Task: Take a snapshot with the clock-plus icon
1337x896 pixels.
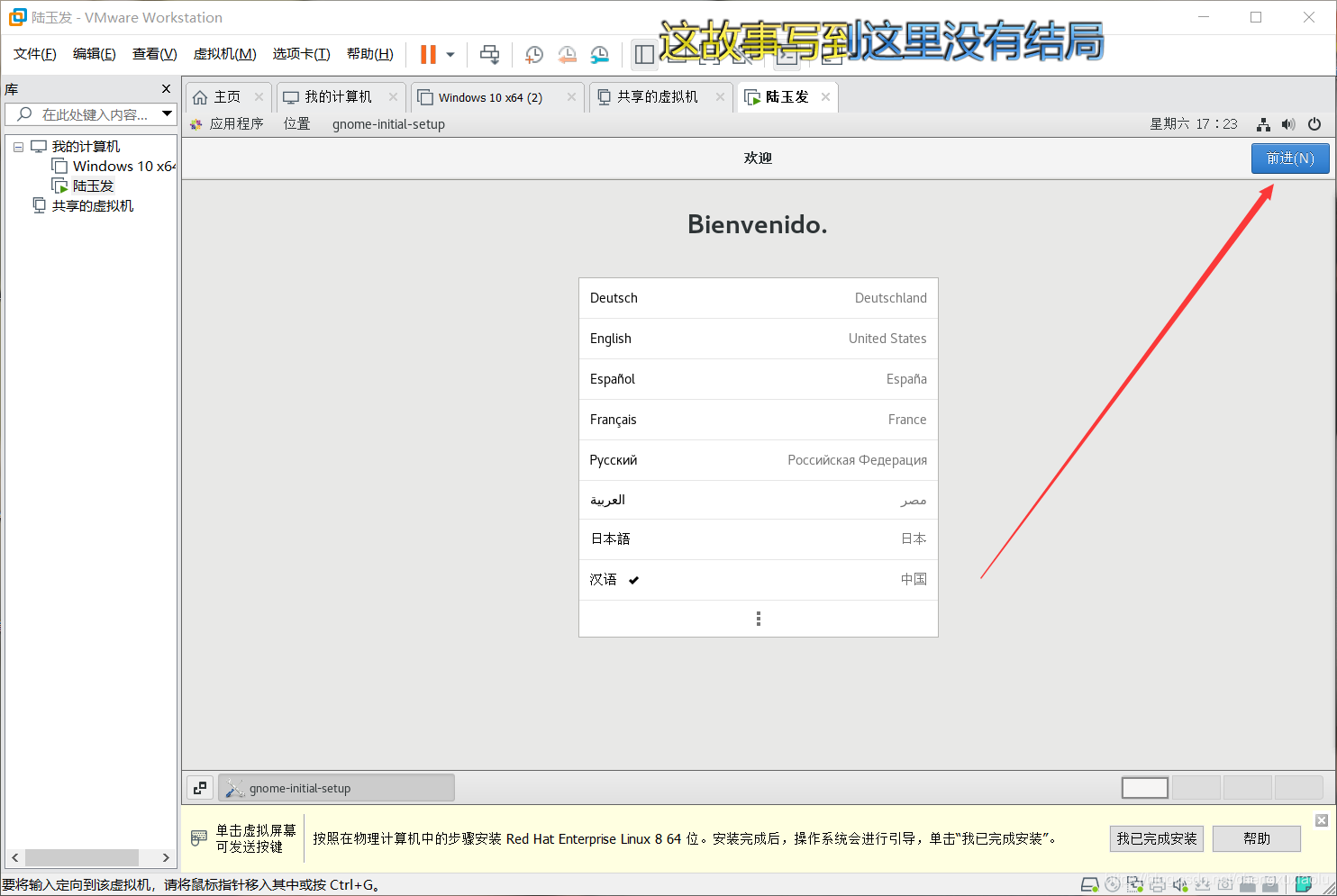Action: (x=533, y=54)
